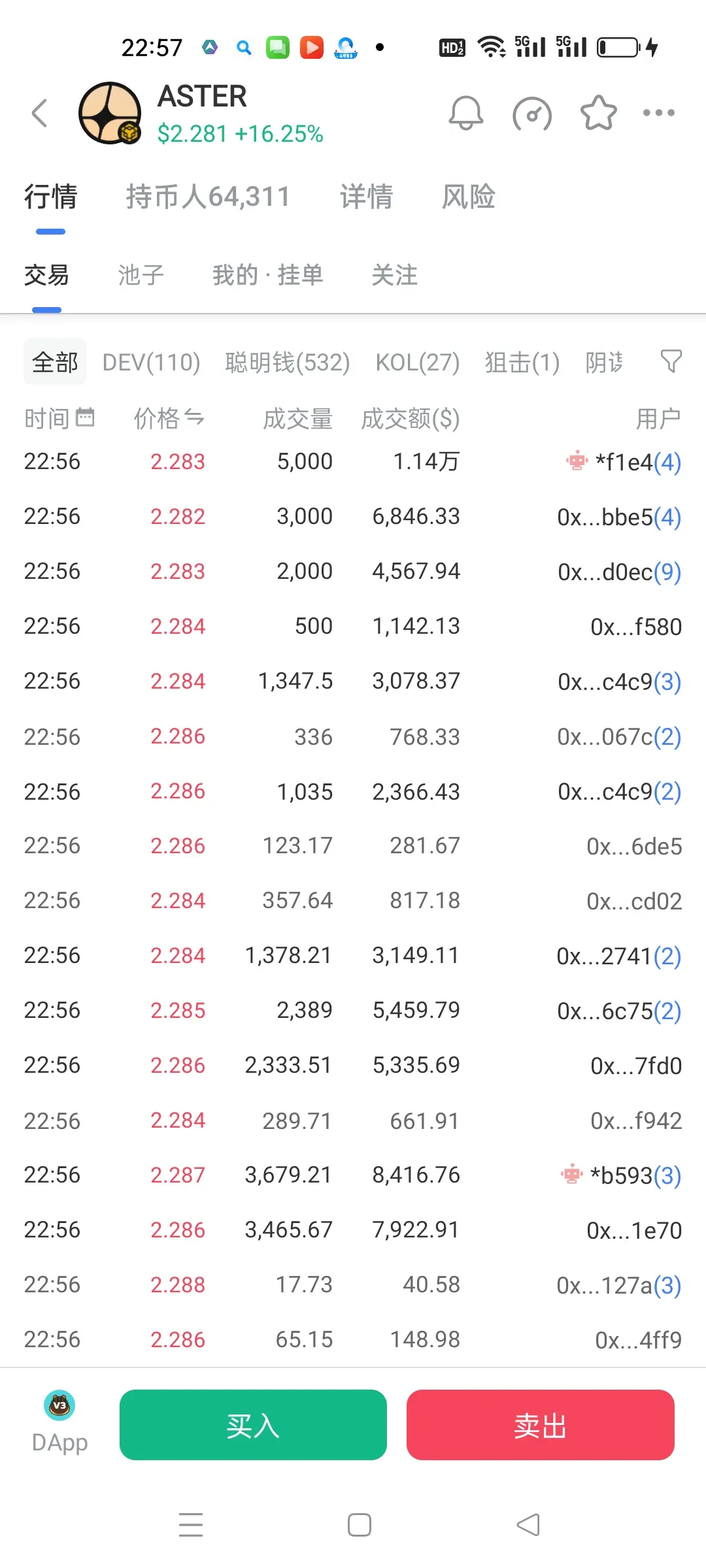Open the 风险 tab
This screenshot has height=1568, width=706.
point(468,197)
